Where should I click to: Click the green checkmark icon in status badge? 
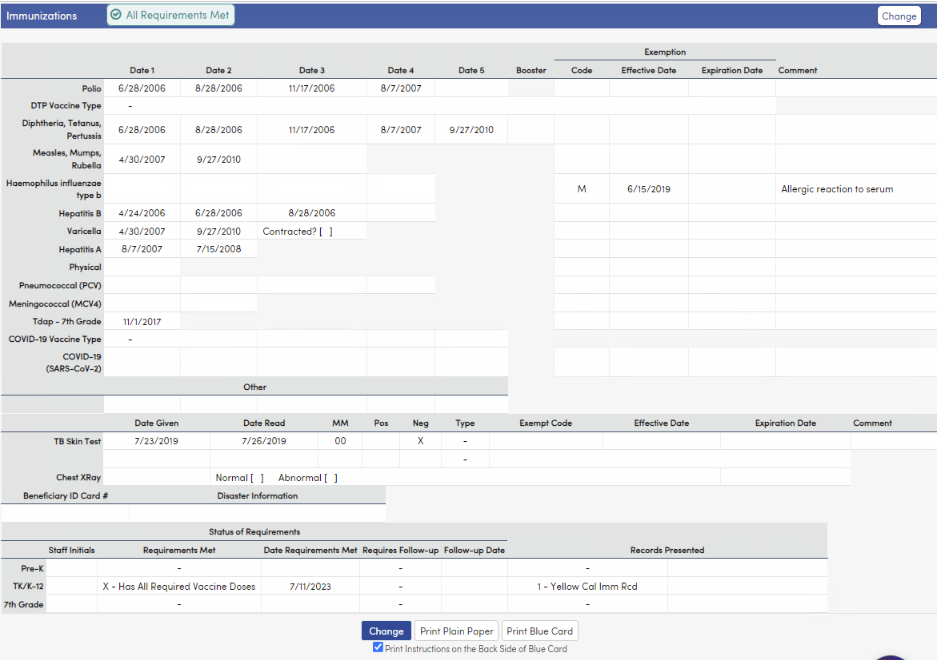click(x=116, y=15)
